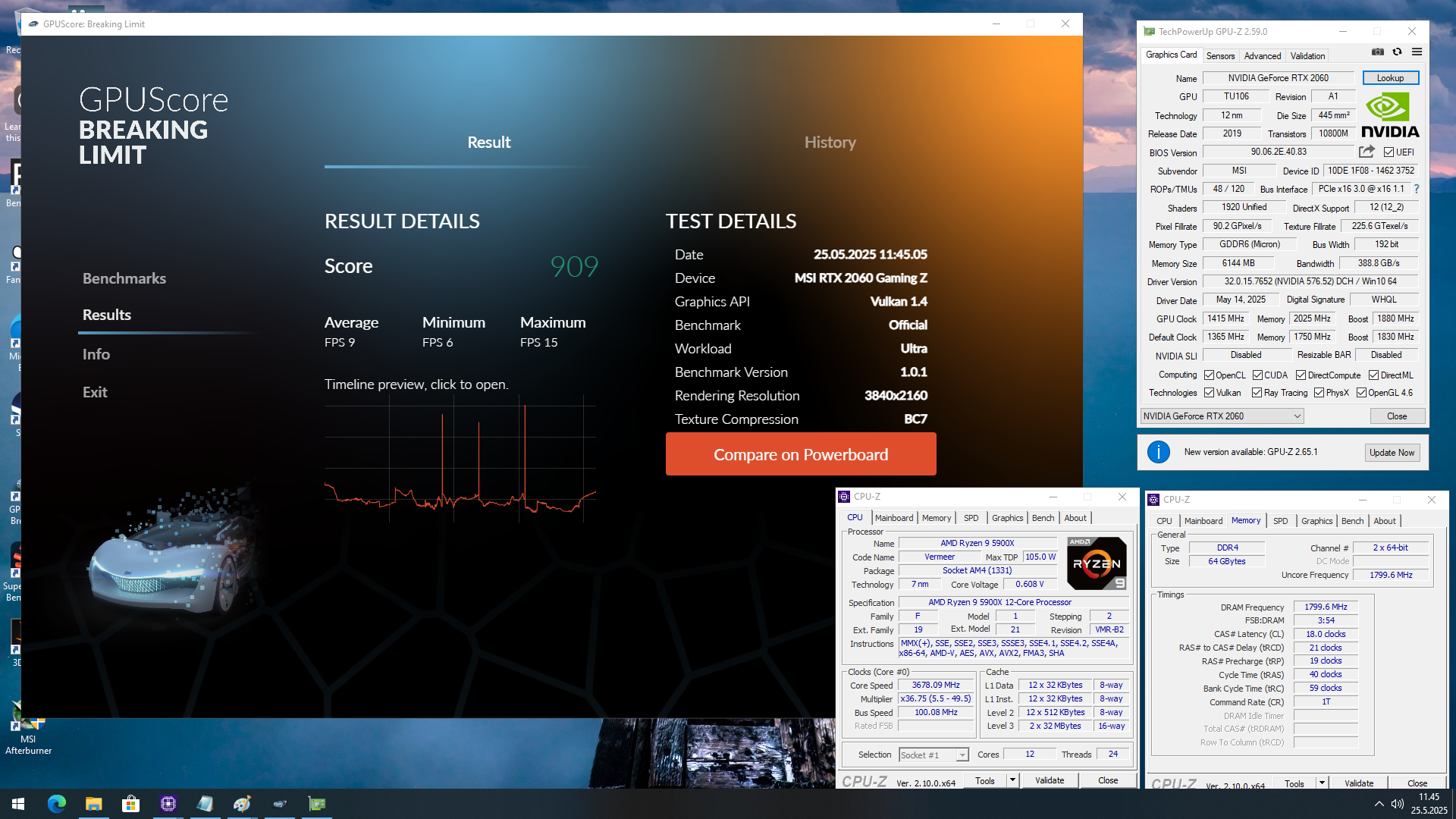
Task: Switch to GPUScore app in taskbar
Action: point(280,804)
